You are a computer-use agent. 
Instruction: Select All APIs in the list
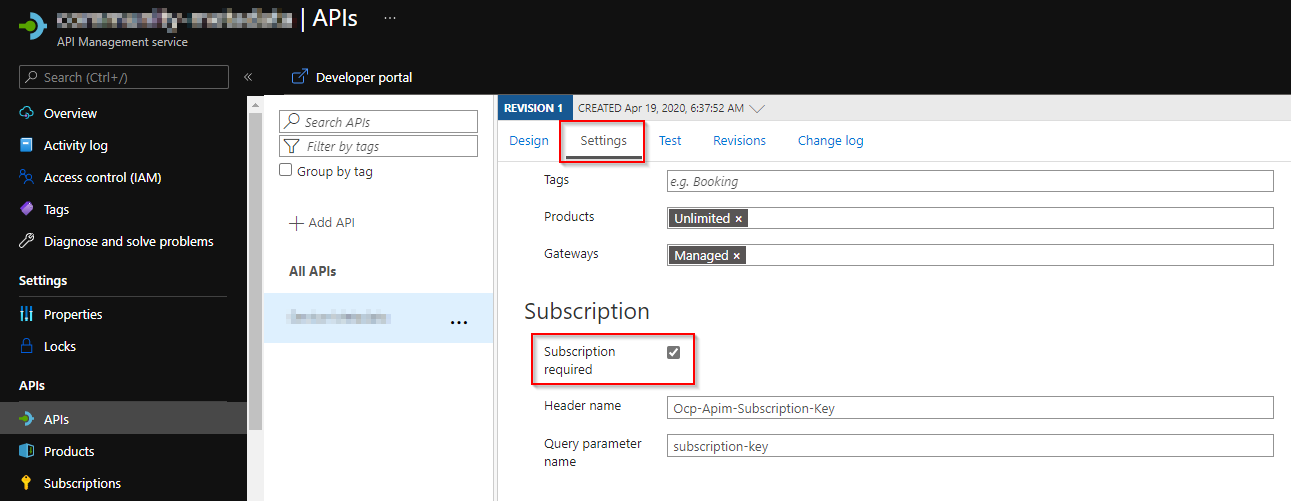(x=312, y=271)
